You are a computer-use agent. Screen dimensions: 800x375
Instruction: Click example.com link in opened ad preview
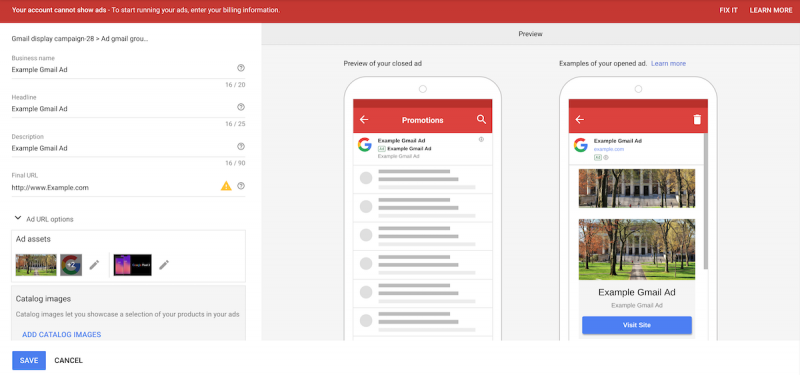609,149
